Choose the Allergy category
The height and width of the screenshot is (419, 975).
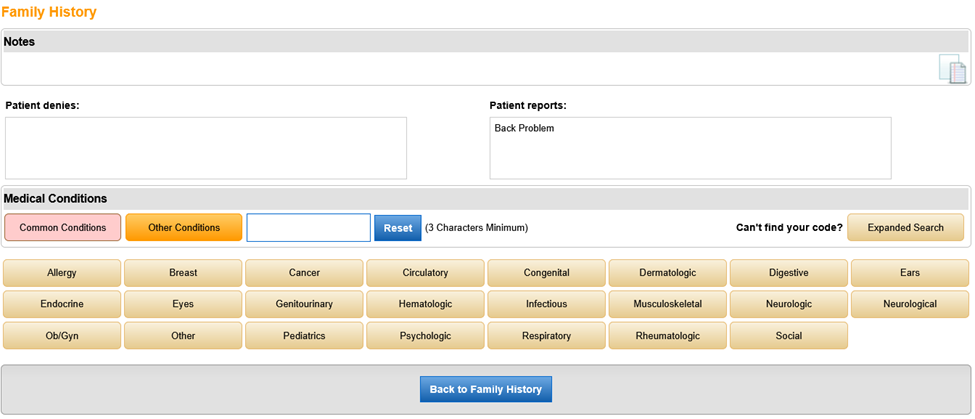(62, 273)
